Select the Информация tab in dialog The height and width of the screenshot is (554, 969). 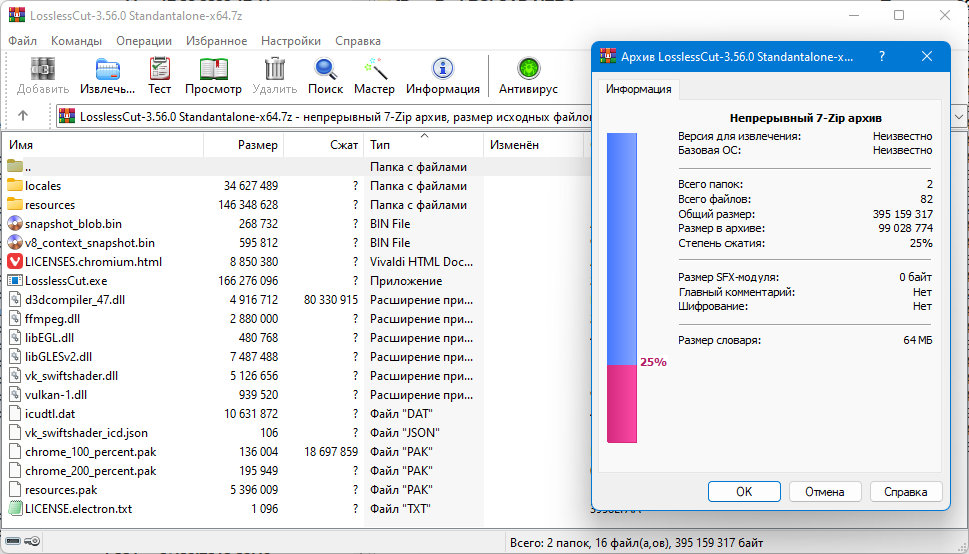[x=638, y=89]
